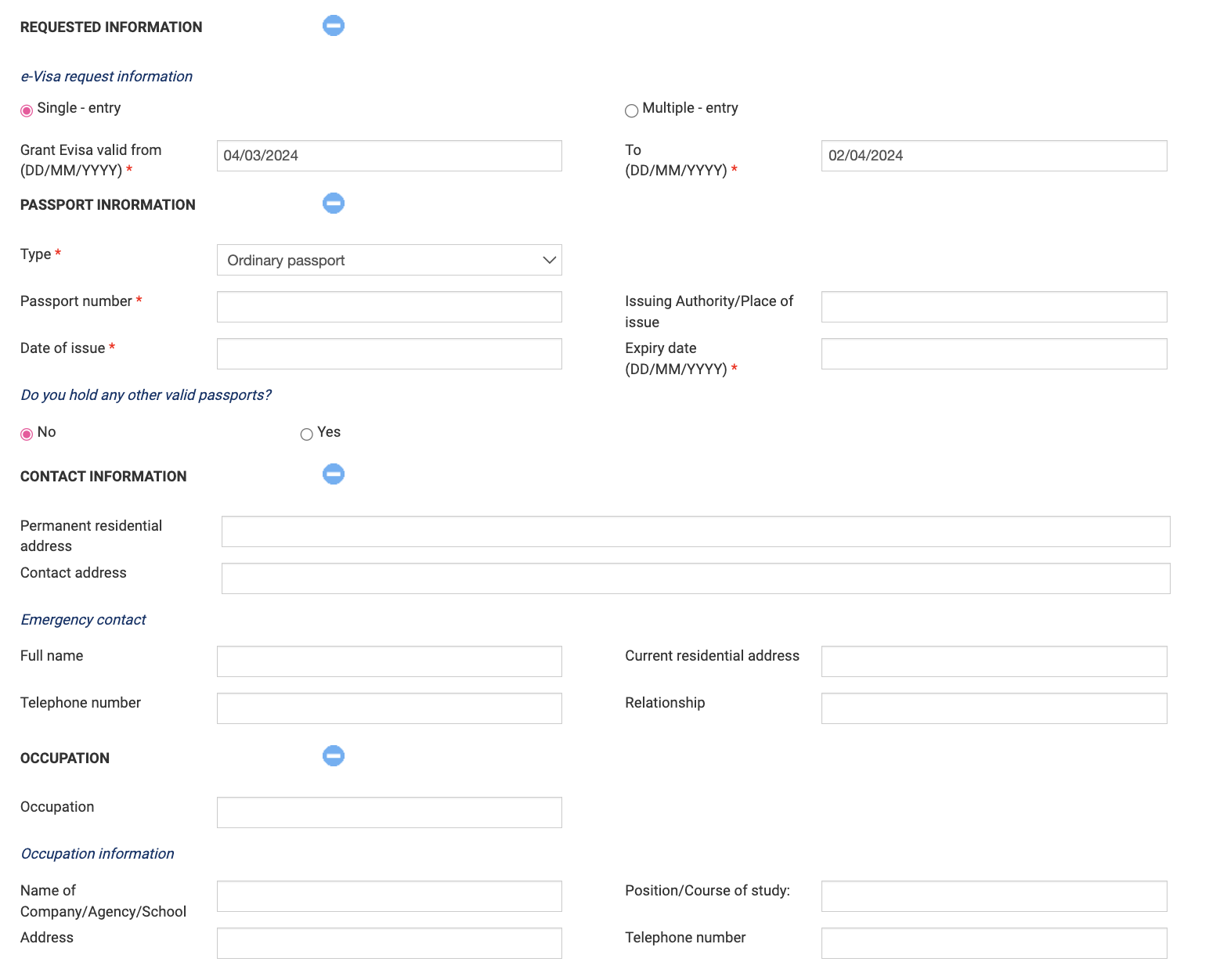This screenshot has height=980, width=1220.
Task: Choose Yes for other valid passports
Action: pyautogui.click(x=307, y=434)
